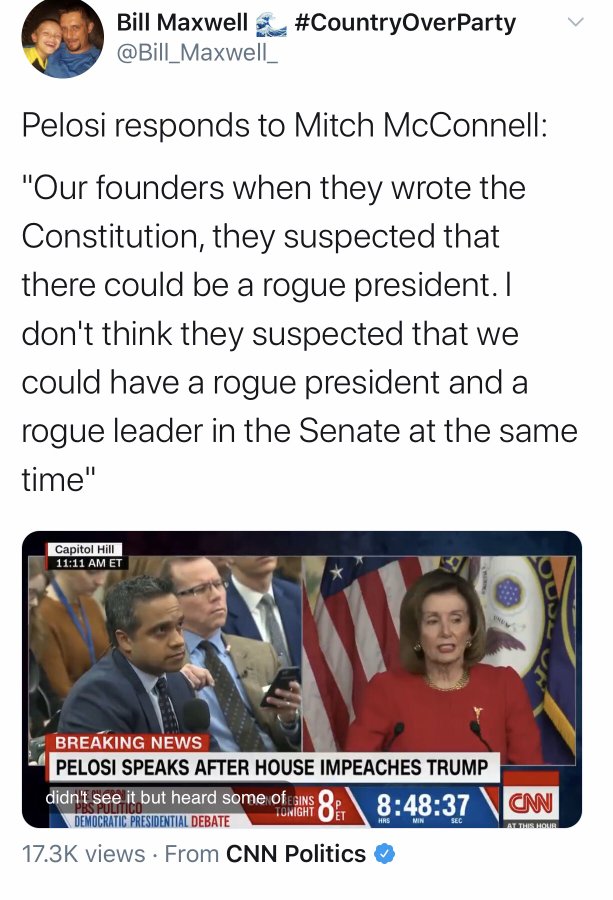This screenshot has height=900, width=613.
Task: Expand the tweet options chevron
Action: point(575,22)
